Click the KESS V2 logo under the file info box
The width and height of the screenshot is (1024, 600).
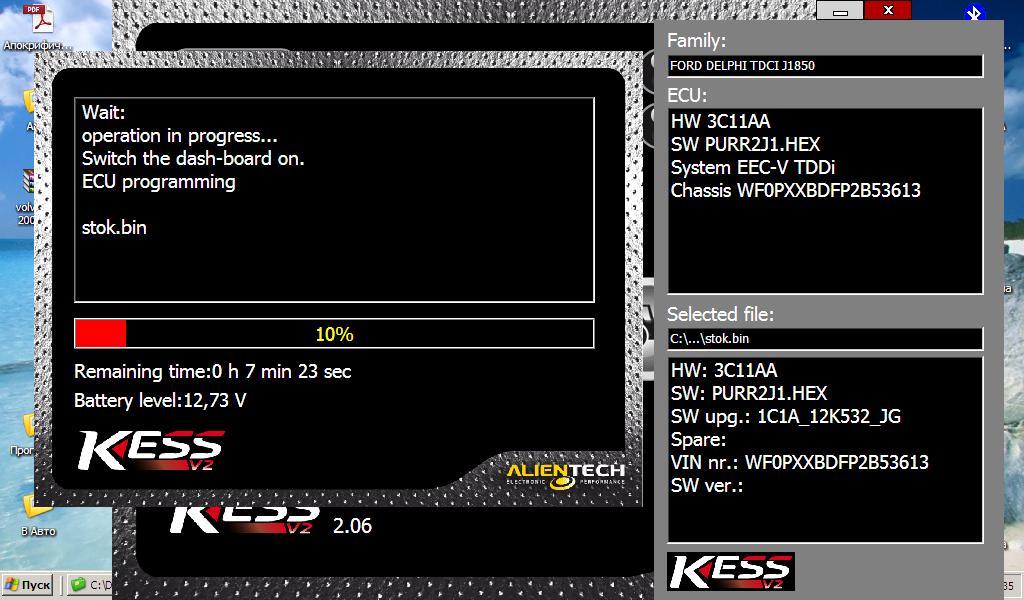coord(731,571)
